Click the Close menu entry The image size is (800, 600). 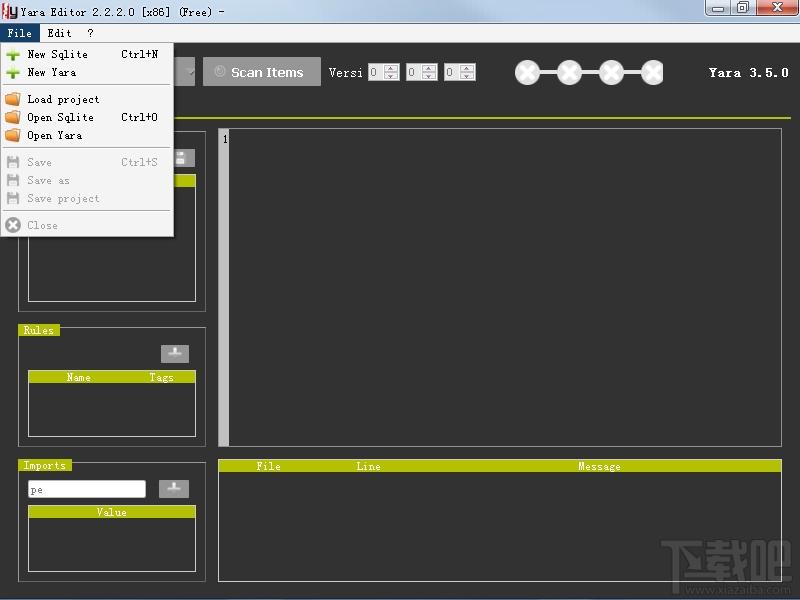tap(87, 225)
